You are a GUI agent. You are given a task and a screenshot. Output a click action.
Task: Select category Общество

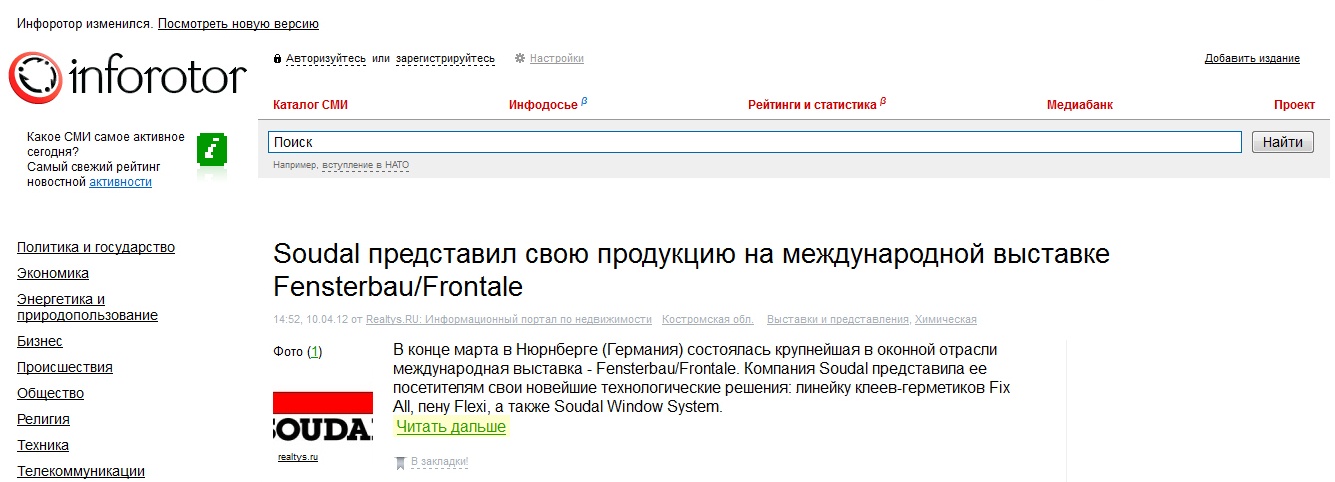(50, 393)
